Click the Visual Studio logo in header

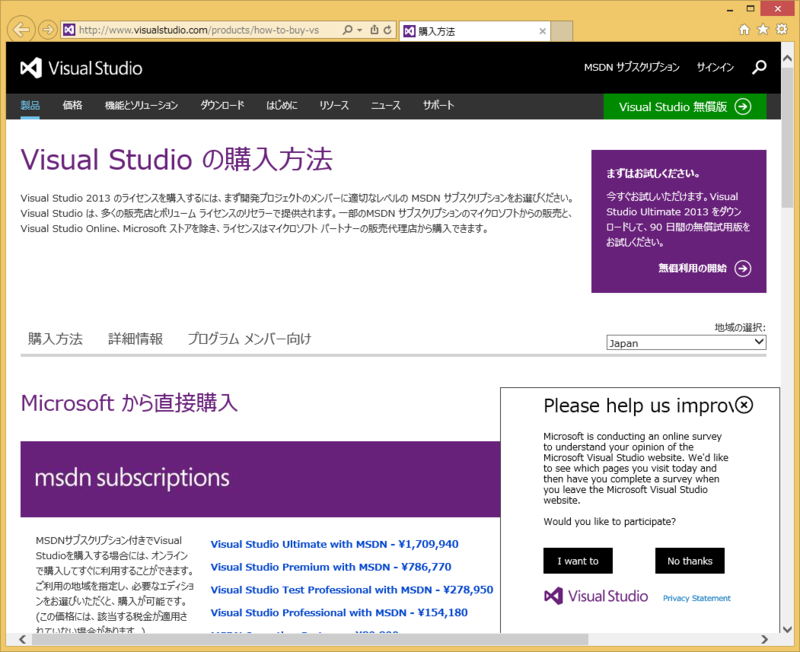[82, 68]
